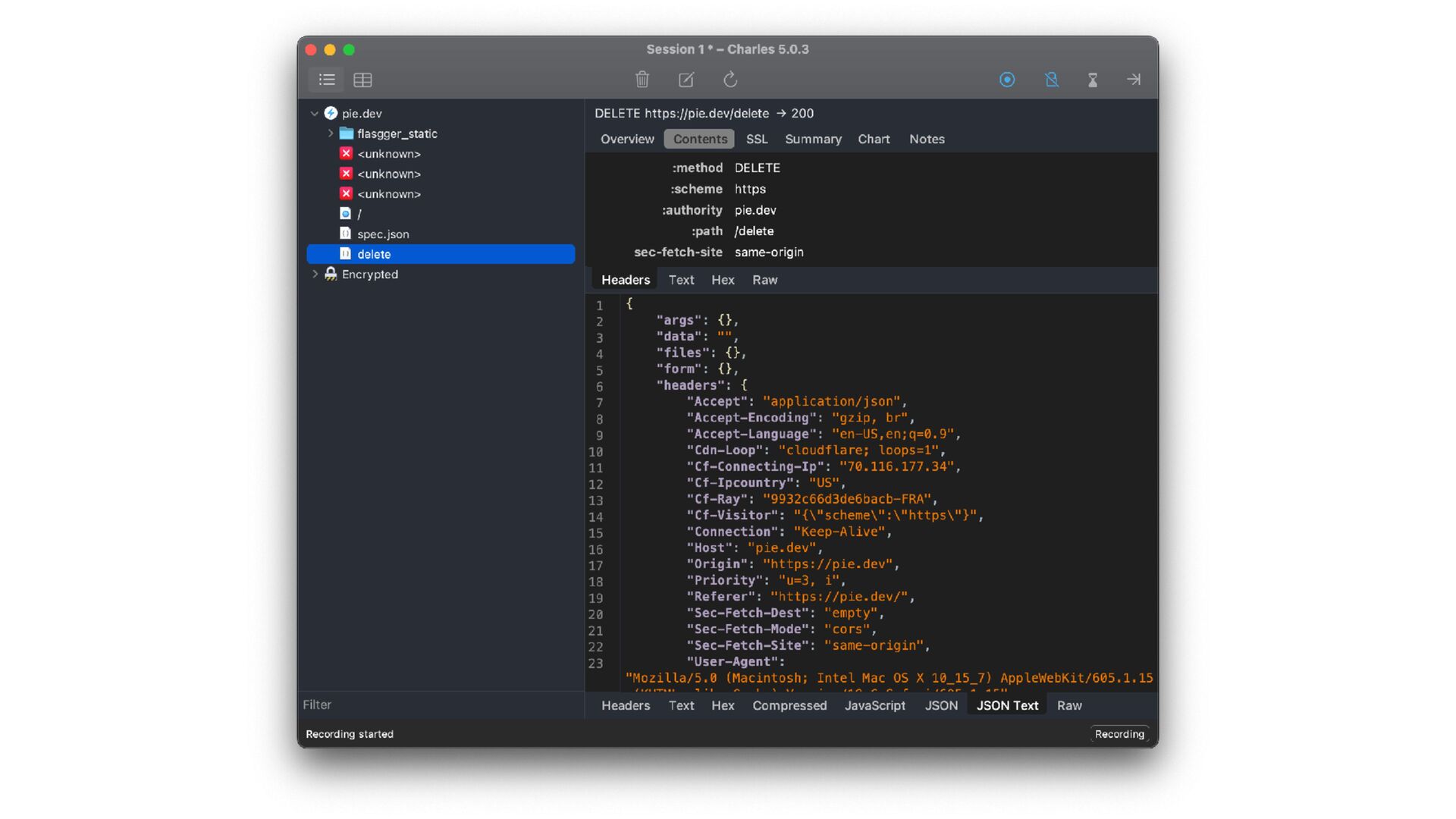Collapse the pie.dev host tree
1456x819 pixels.
[315, 113]
